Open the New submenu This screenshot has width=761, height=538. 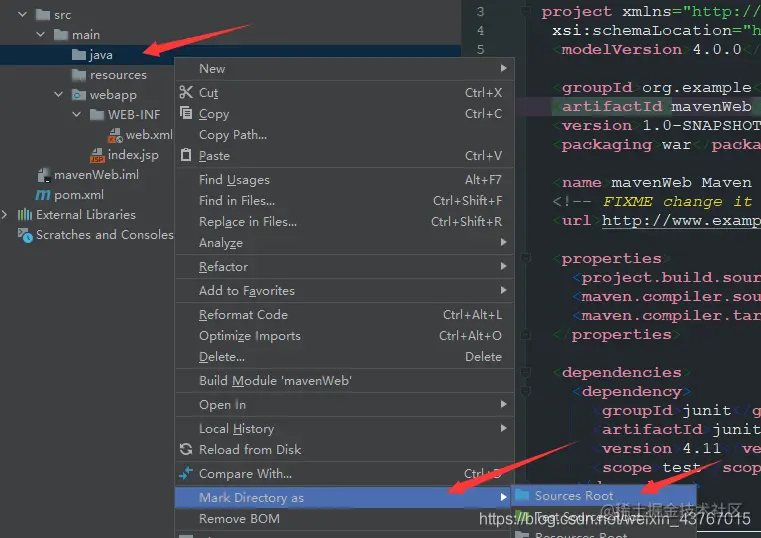pos(344,68)
